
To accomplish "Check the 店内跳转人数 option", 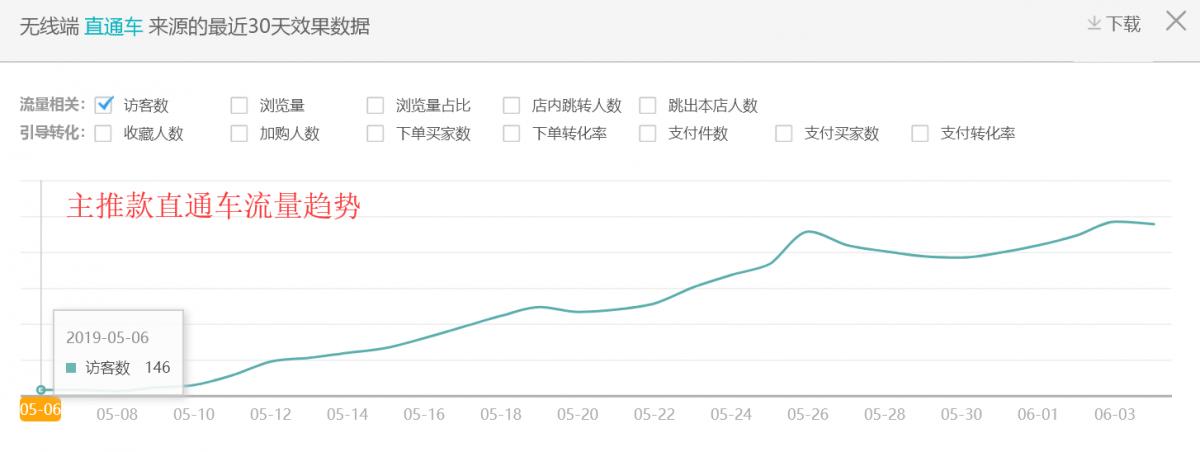I will (511, 105).
